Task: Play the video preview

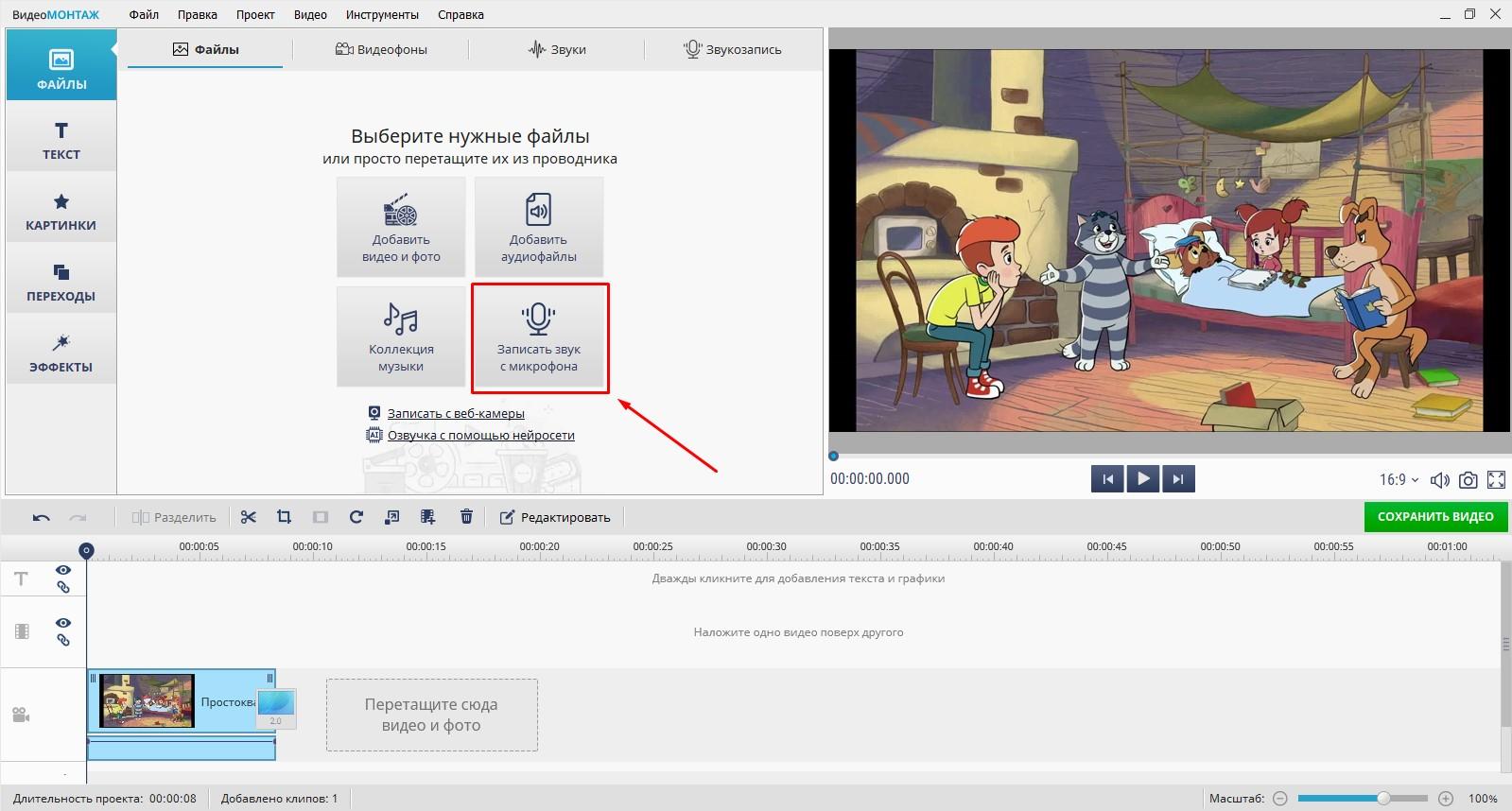Action: coord(1143,479)
